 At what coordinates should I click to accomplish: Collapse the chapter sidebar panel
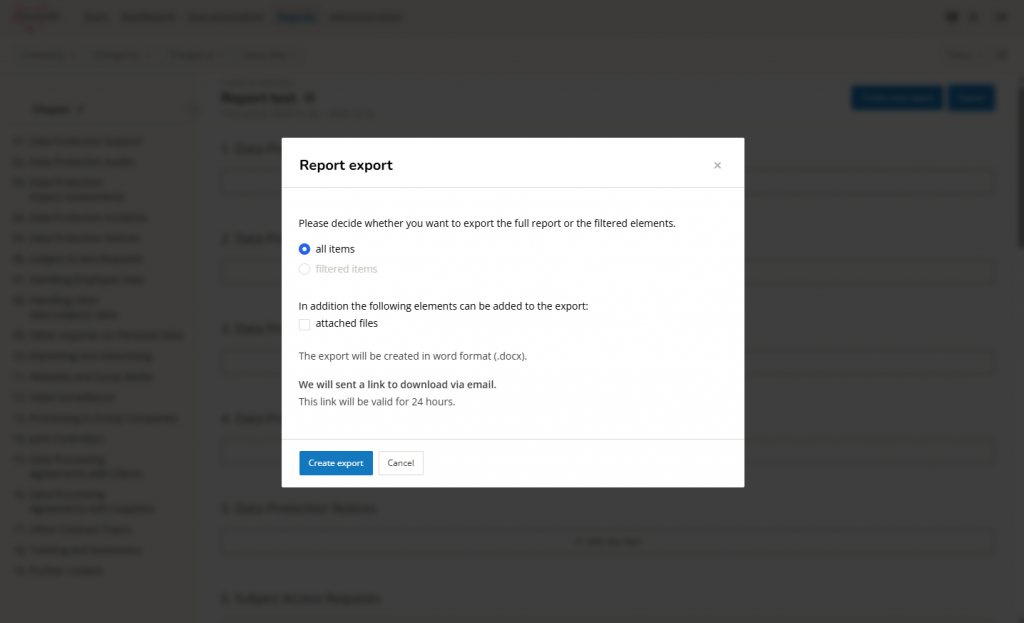click(193, 111)
